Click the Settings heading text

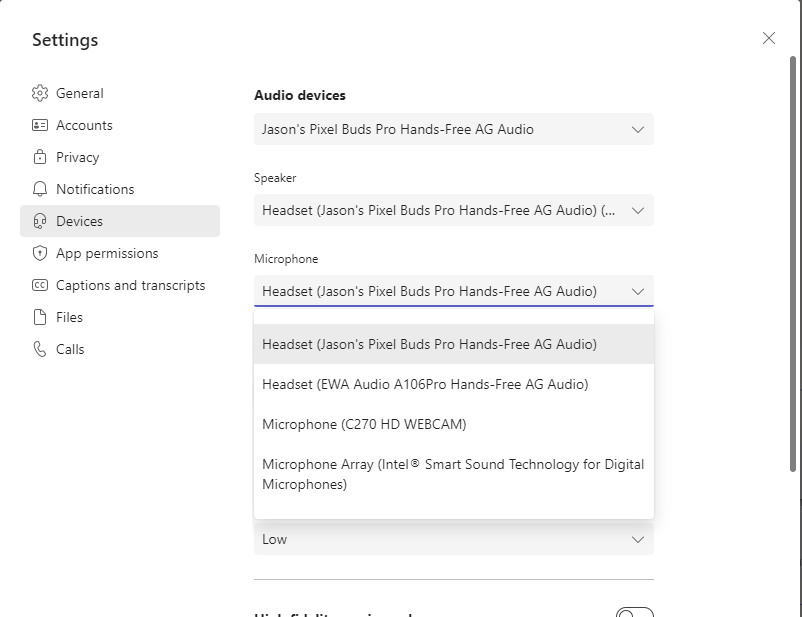65,40
